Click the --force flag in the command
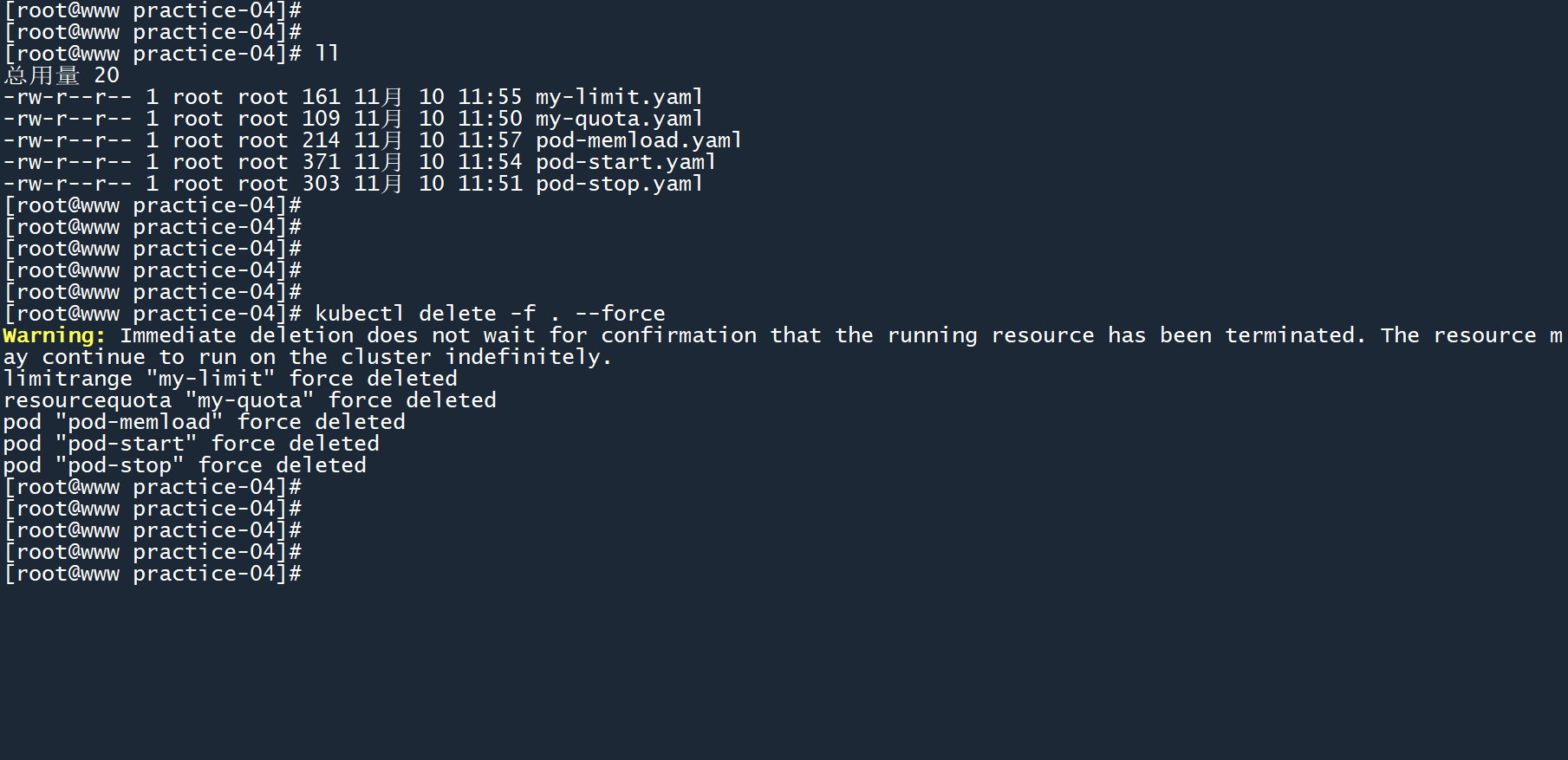The image size is (1568, 760). pyautogui.click(x=620, y=314)
